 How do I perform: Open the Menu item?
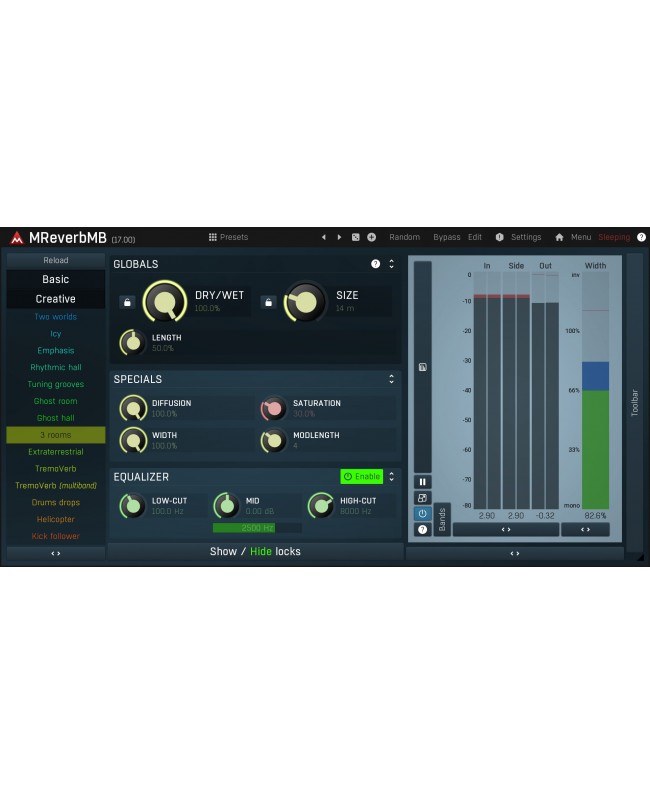coord(581,237)
